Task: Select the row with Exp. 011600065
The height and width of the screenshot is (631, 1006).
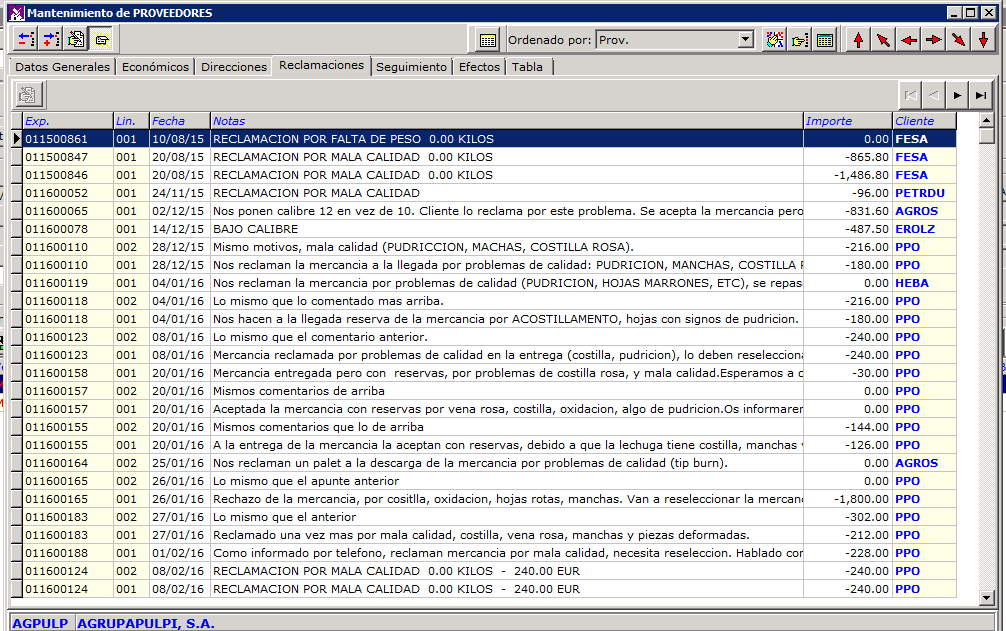Action: point(56,211)
